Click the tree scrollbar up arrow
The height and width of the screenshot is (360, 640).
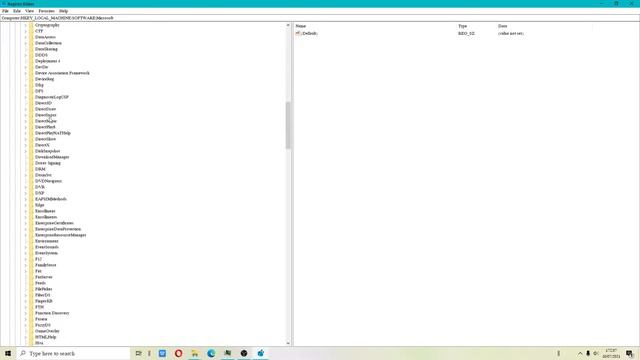[288, 25]
